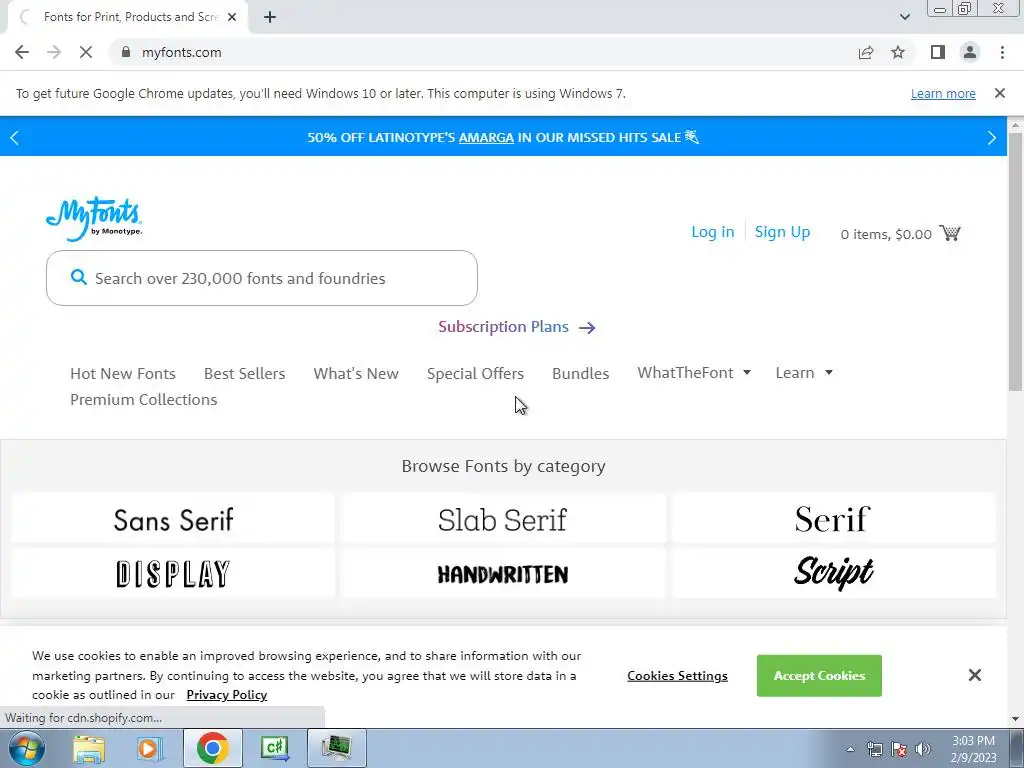Stop page loading with the X button

(86, 52)
